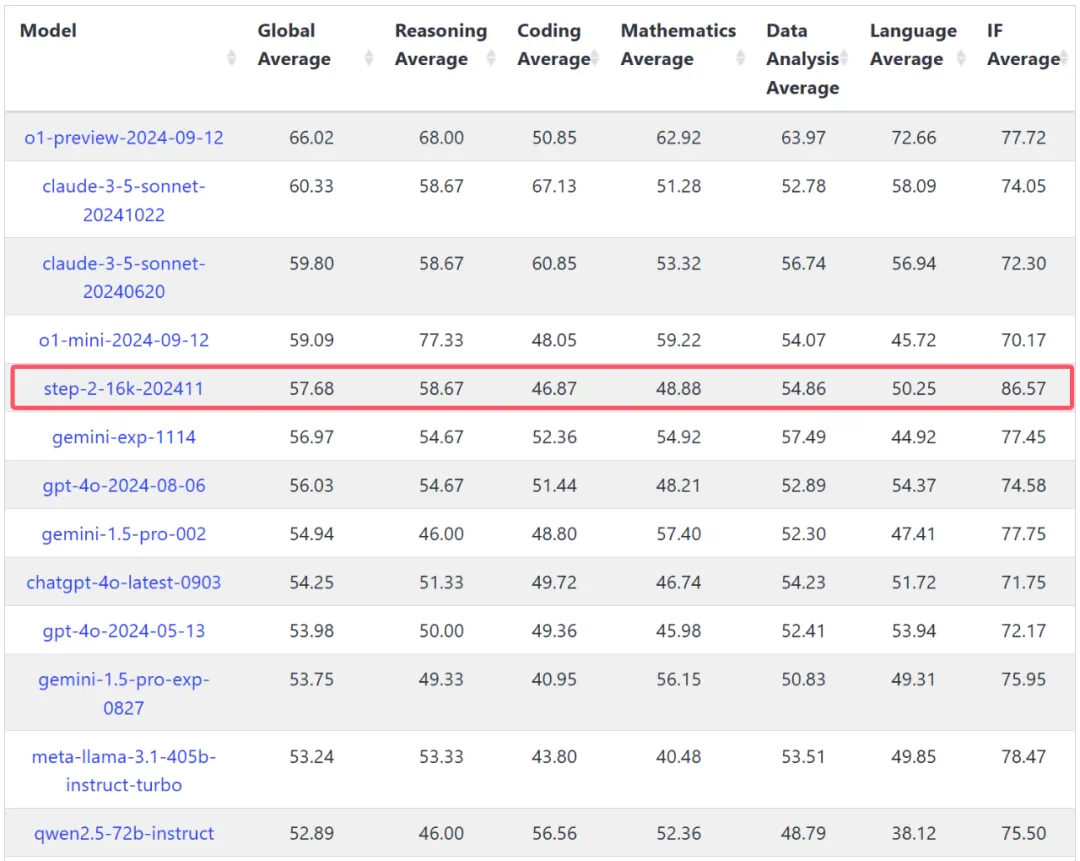Open the claude-3-5-sonnet-20241022 model link
This screenshot has height=861, width=1080.
124,200
